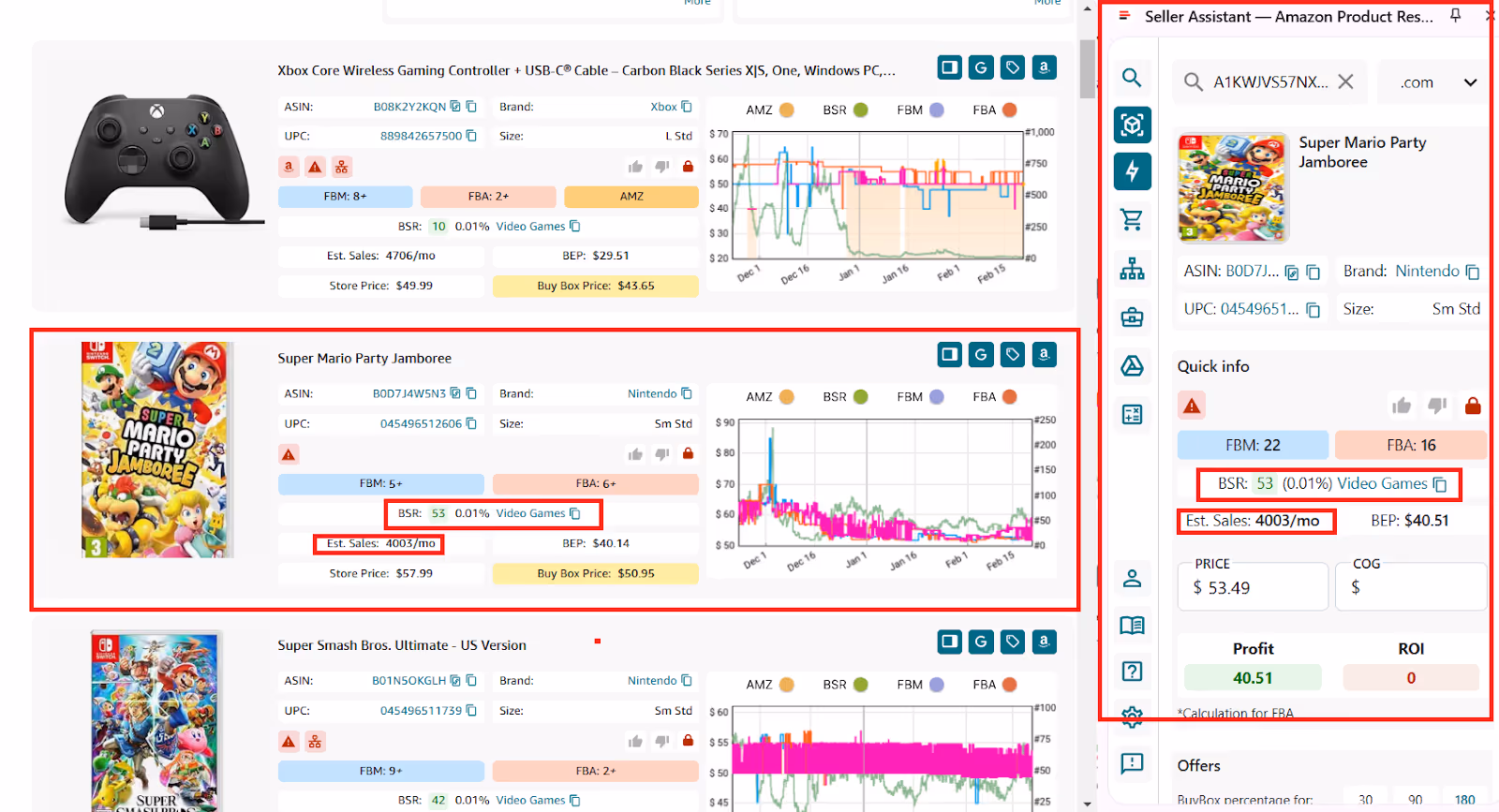
Task: Open the price tag icon for Super Mario Party
Action: coord(1012,354)
